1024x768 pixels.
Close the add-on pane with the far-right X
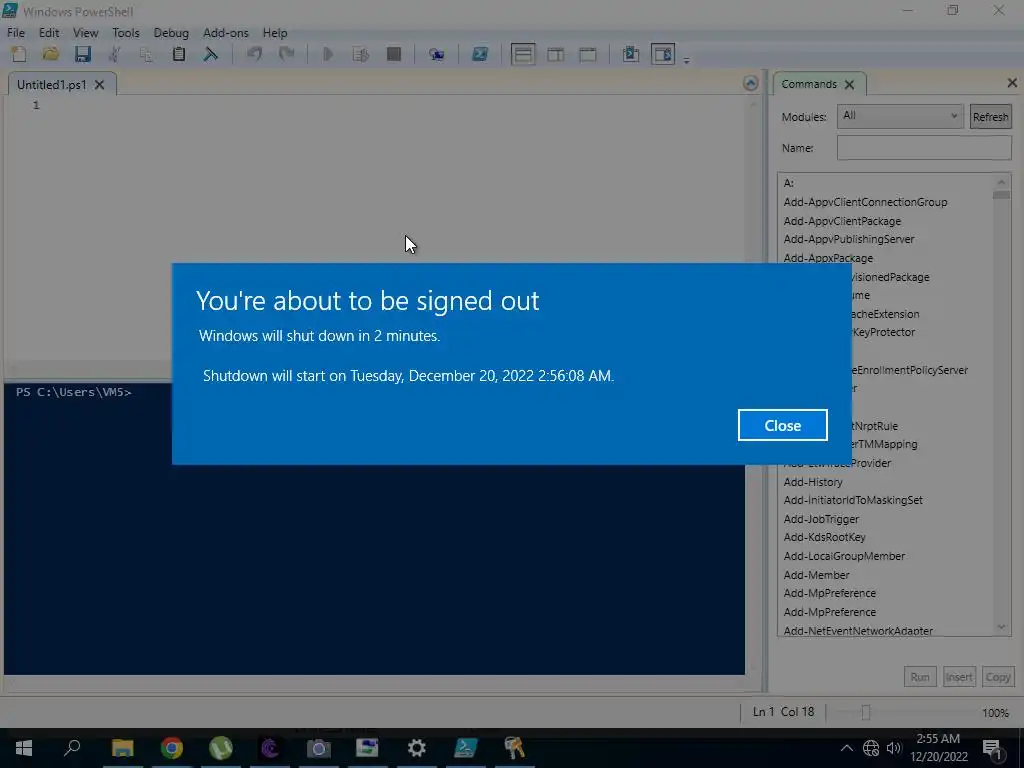click(x=1012, y=83)
